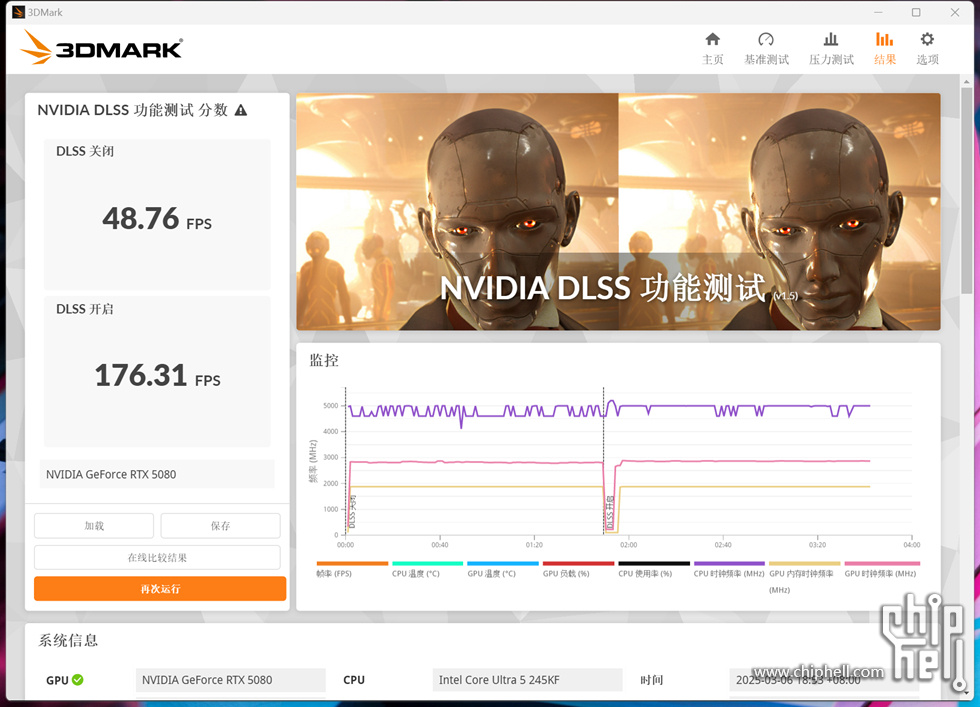Screen dimensions: 980x707
Task: Toggle the CPU 时钟频率 purple legend item
Action: tap(729, 568)
